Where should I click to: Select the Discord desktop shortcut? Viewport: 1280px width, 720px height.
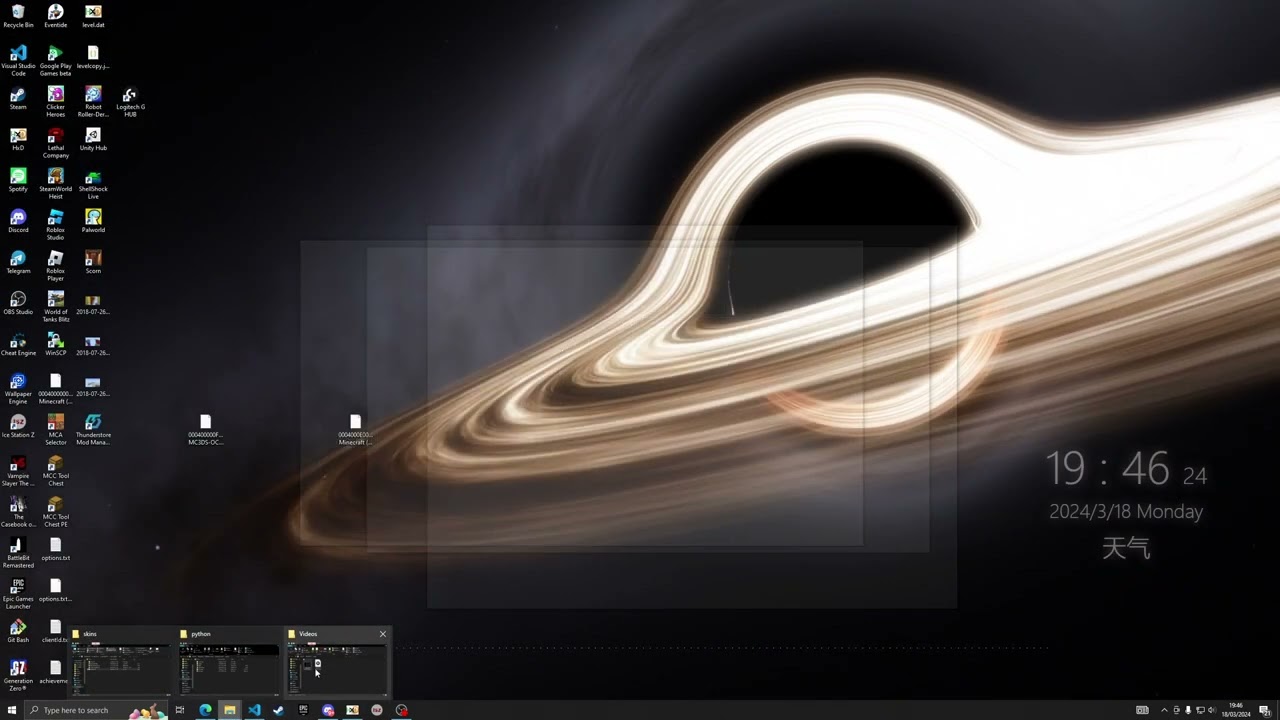18,221
